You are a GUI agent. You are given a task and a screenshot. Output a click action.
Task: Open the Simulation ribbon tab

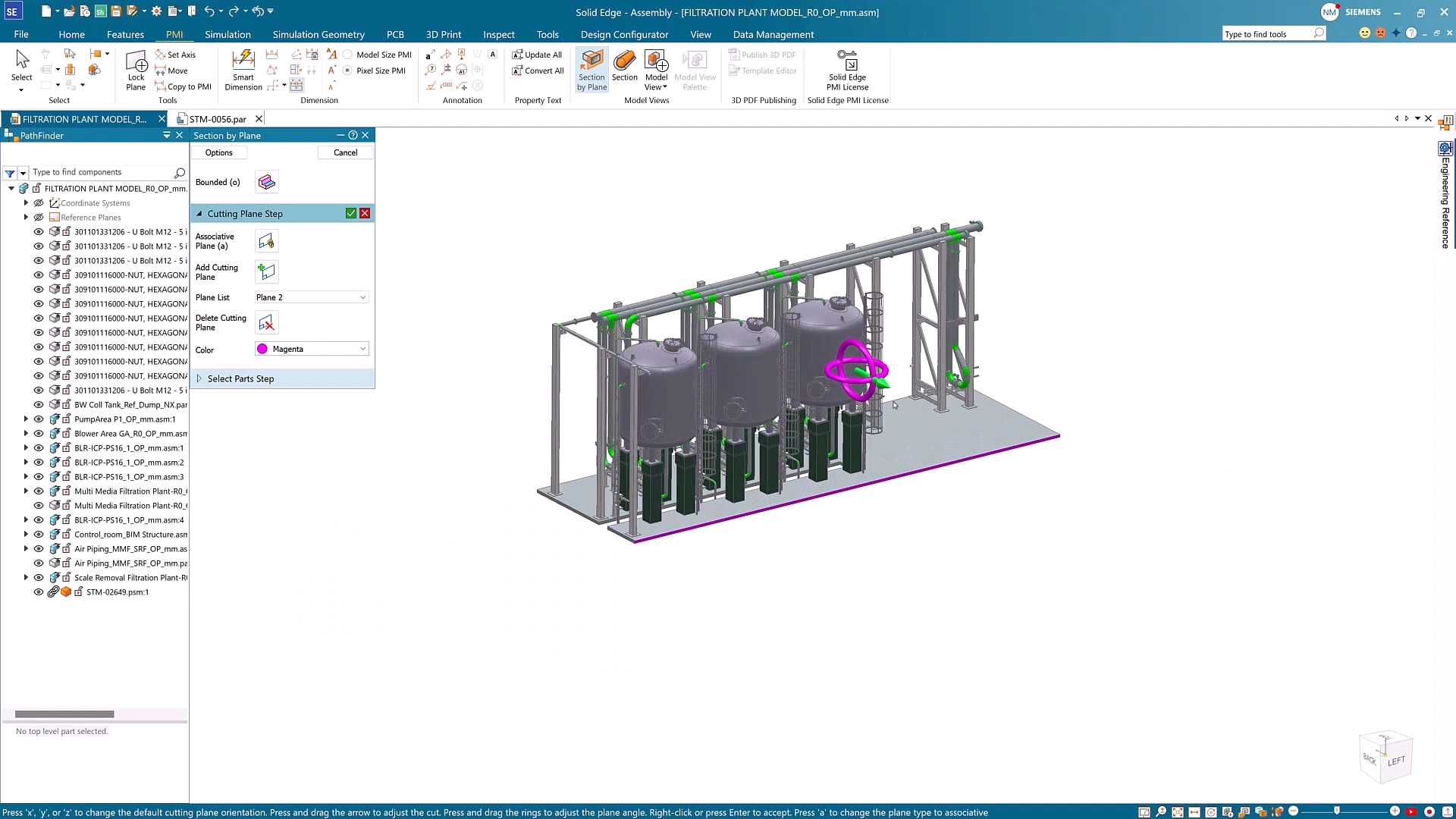tap(227, 34)
